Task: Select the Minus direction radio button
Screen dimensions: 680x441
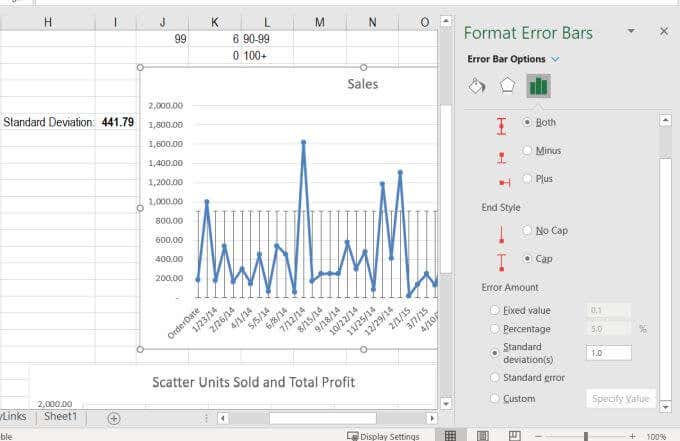Action: click(527, 150)
